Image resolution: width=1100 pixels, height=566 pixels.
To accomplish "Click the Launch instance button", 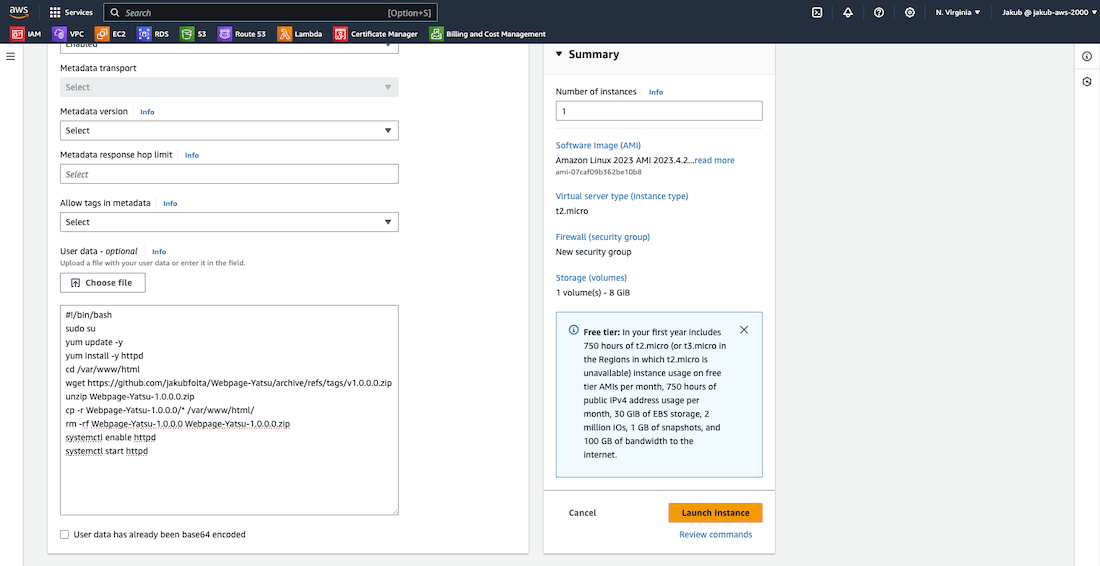I will [x=715, y=513].
